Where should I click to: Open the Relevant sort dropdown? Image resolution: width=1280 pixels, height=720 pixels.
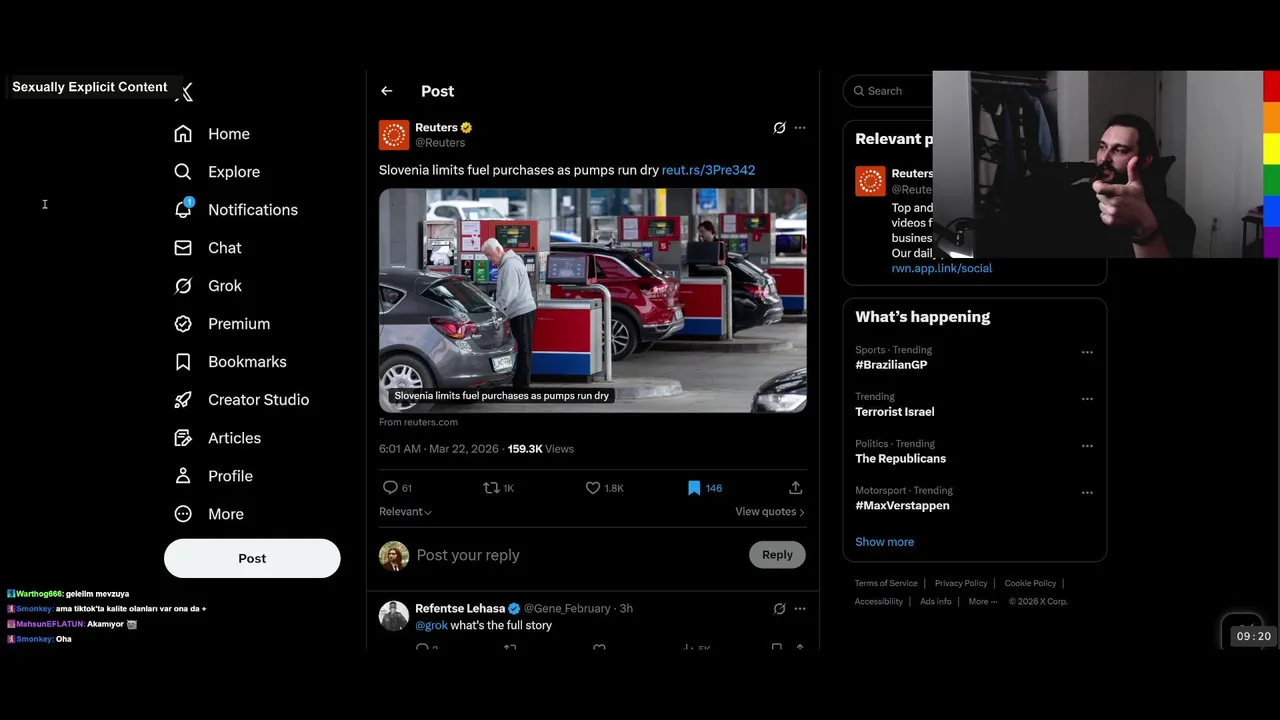tap(405, 512)
